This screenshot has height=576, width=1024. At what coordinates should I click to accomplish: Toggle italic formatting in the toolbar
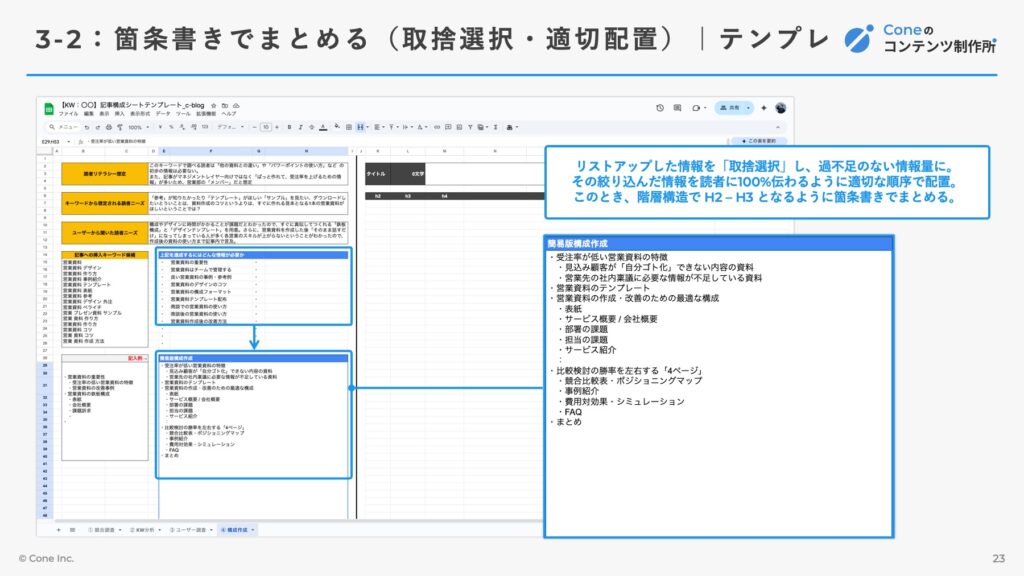pyautogui.click(x=300, y=127)
